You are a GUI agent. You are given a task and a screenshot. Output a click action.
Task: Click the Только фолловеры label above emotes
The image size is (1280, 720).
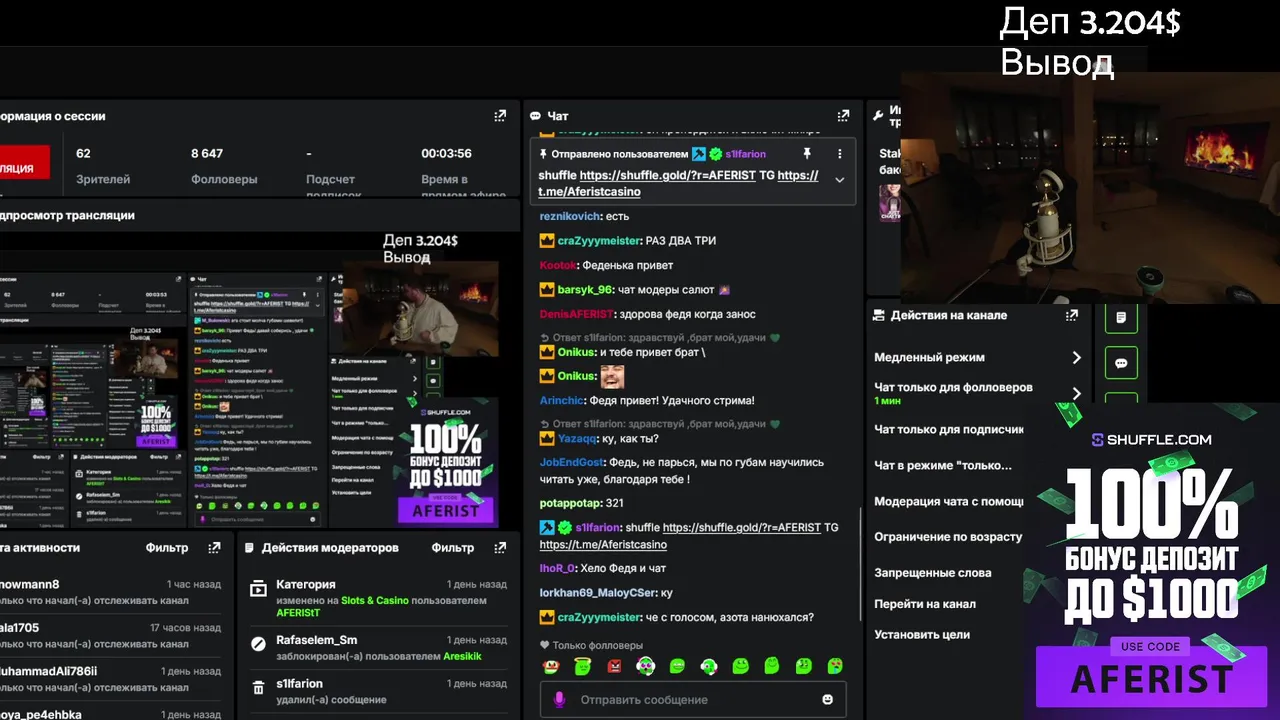[x=591, y=646]
